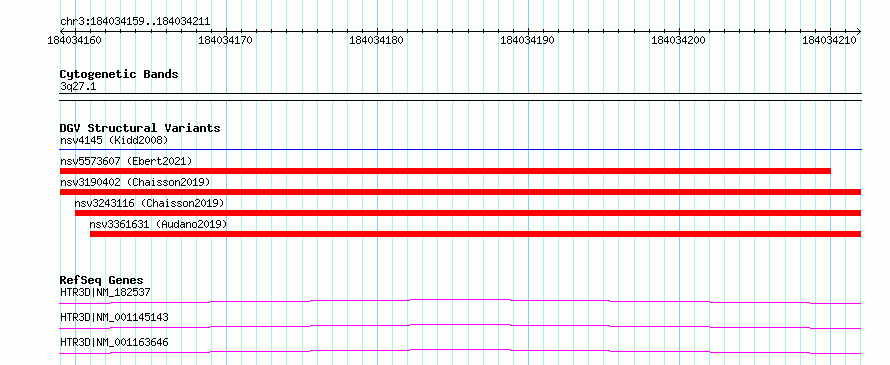Image resolution: width=890 pixels, height=365 pixels.
Task: Click the chr3:184034159..184034211 region label
Action: click(135, 22)
